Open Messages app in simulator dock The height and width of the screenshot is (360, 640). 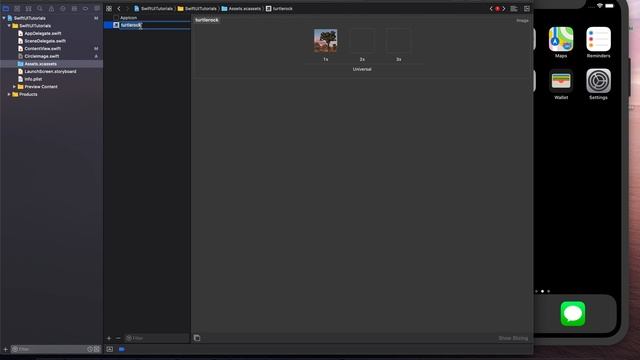point(573,313)
